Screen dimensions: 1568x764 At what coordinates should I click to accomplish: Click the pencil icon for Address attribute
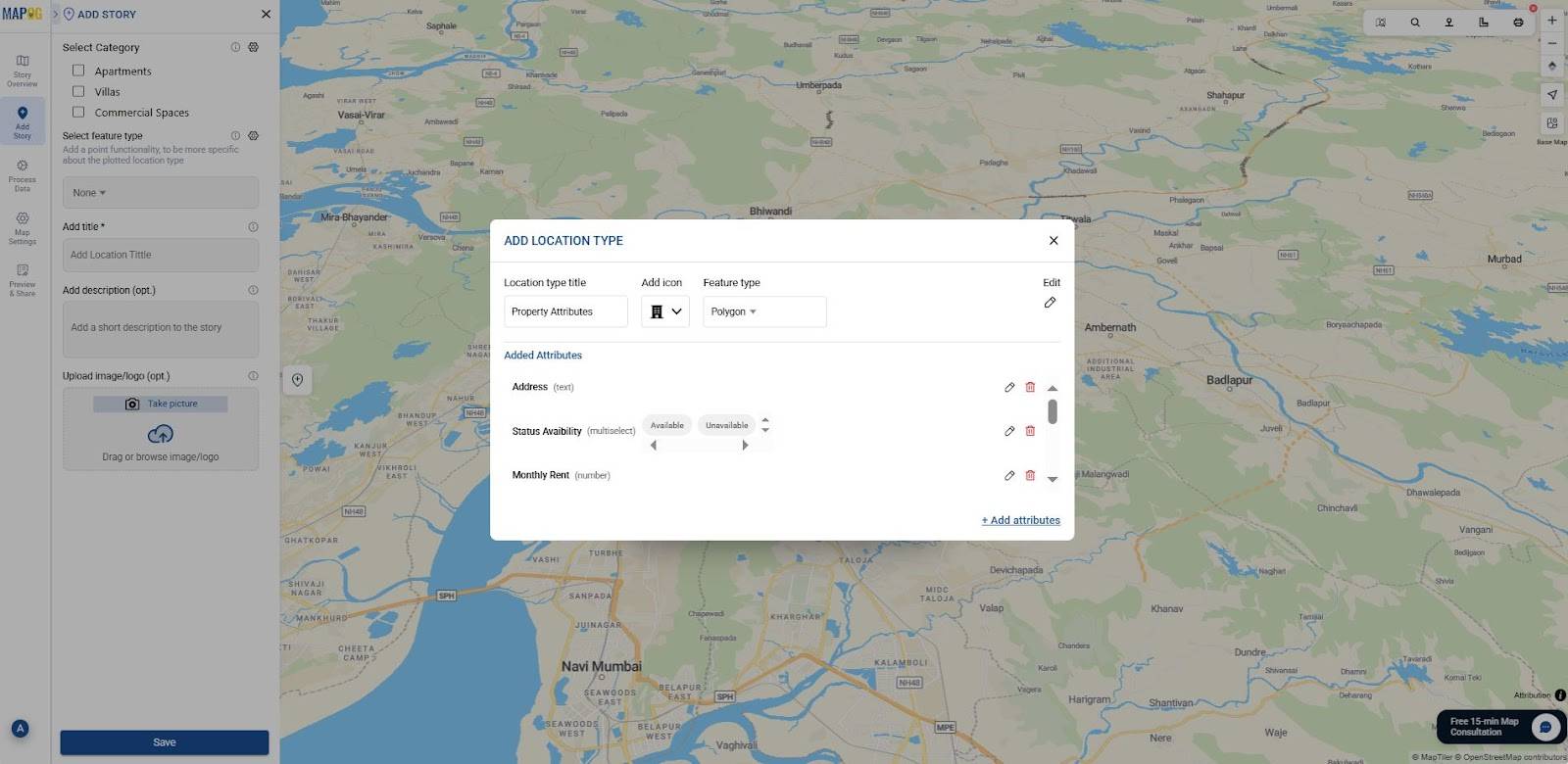(x=1009, y=387)
